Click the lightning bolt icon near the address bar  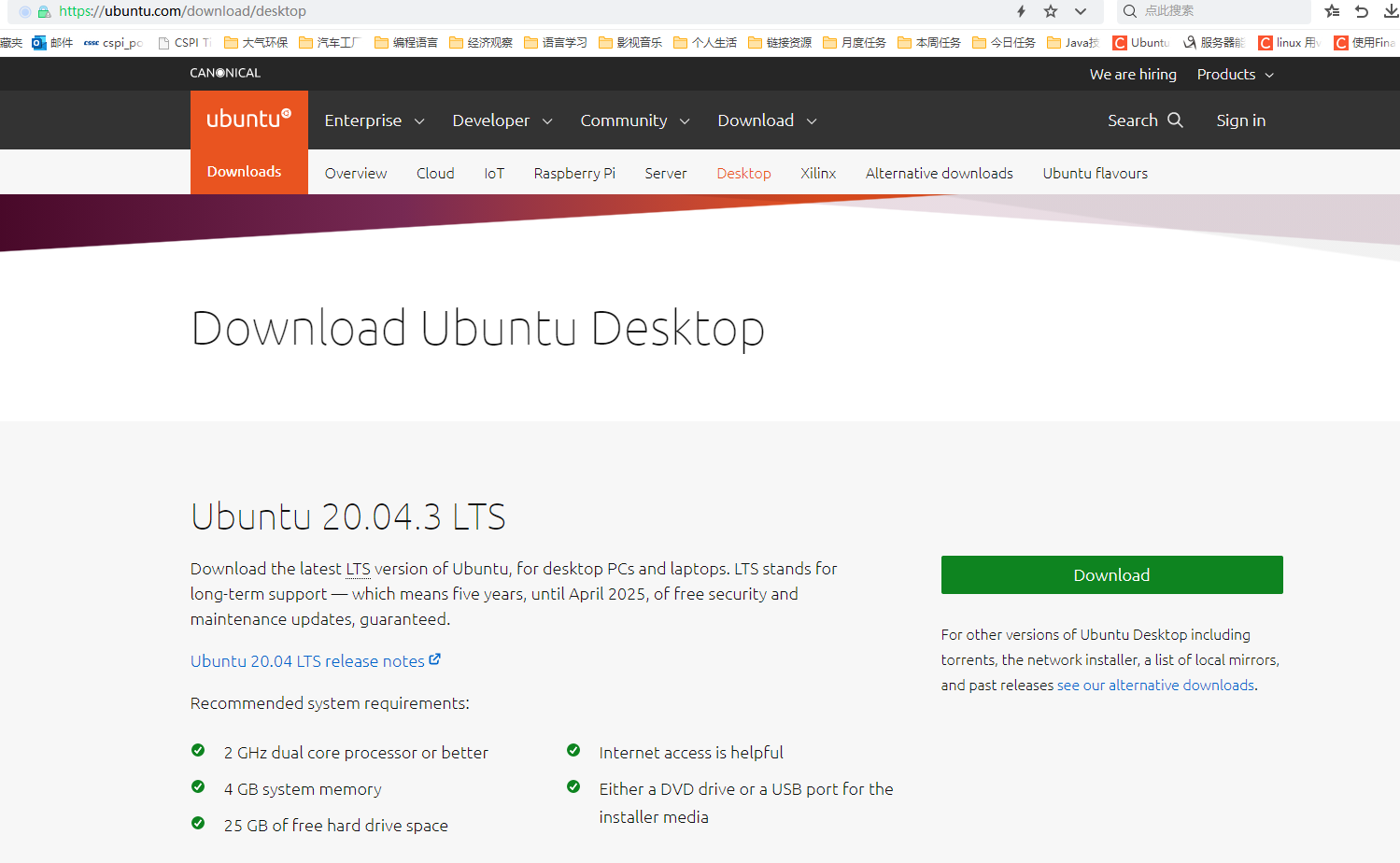coord(1020,11)
